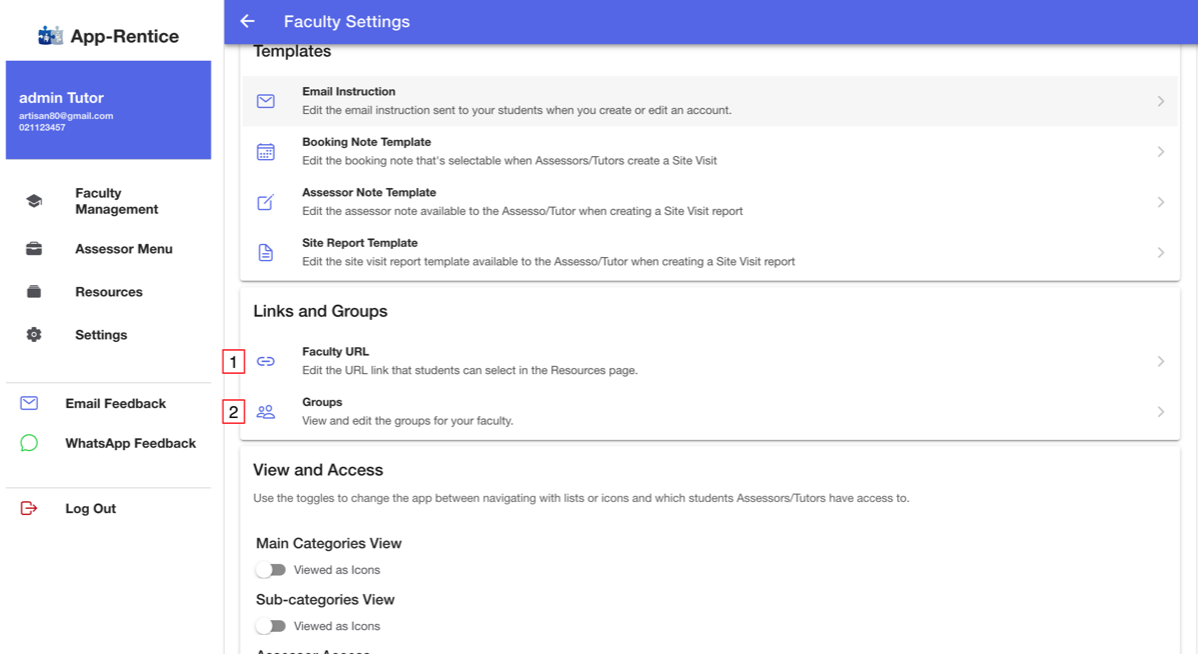Open Assessor Note Template chevron arrow

pyautogui.click(x=1161, y=202)
